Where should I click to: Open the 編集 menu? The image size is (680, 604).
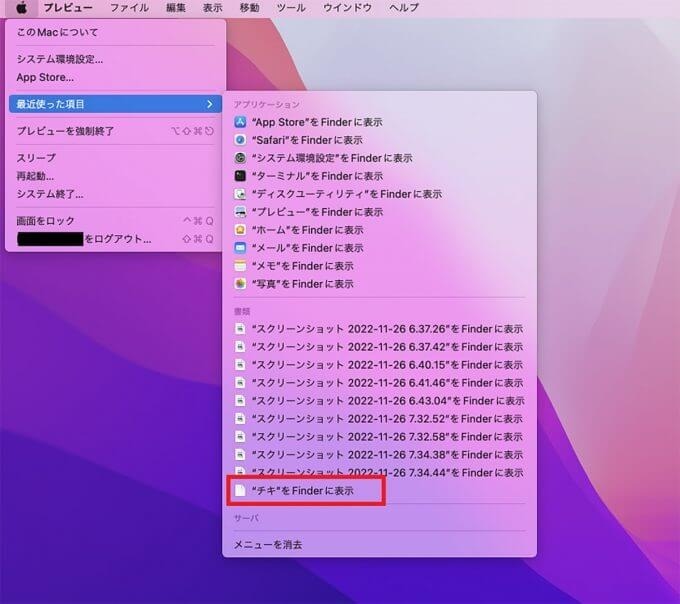[x=176, y=8]
